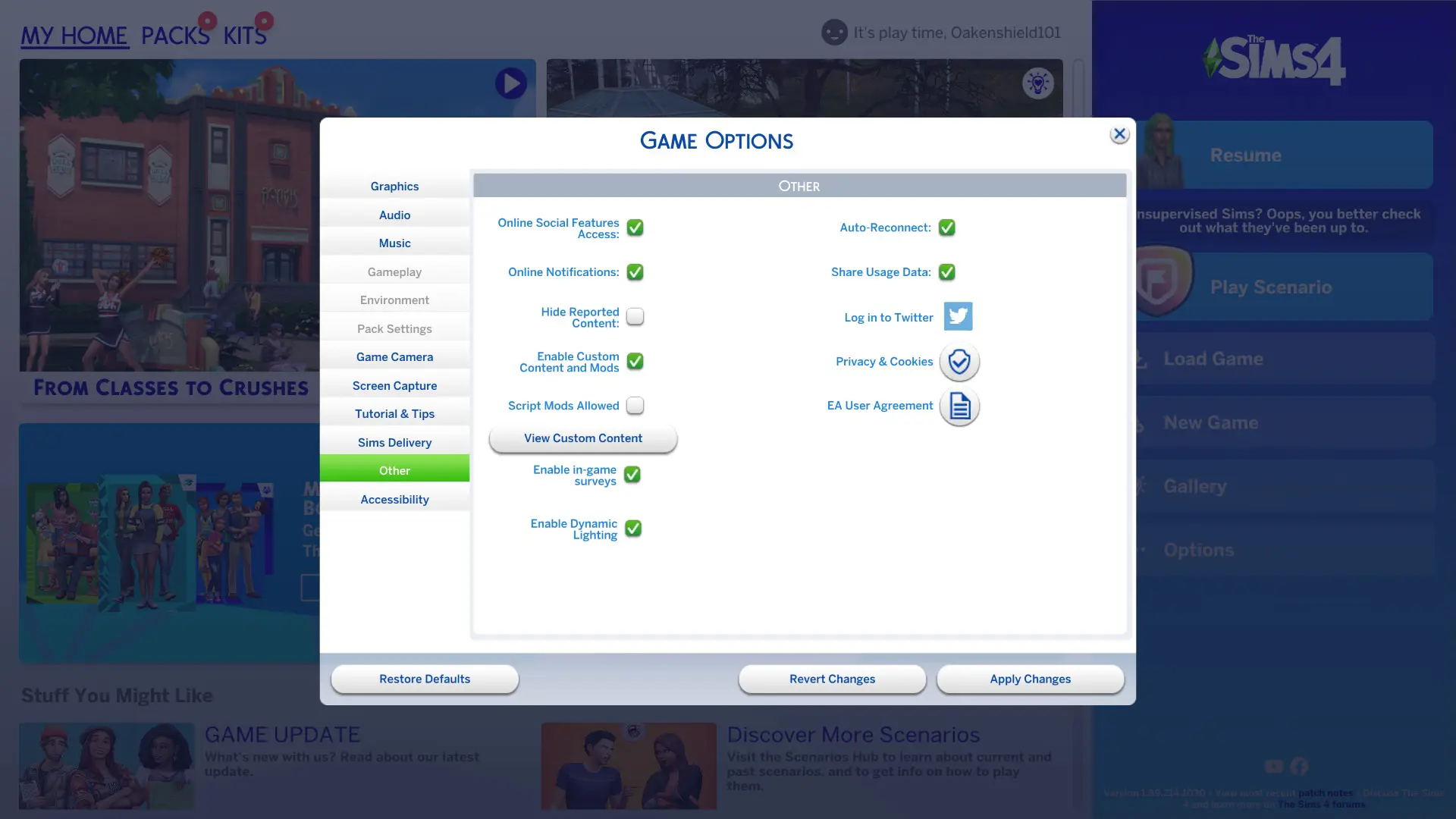Click the Twitter login icon
This screenshot has width=1456, height=819.
click(957, 317)
